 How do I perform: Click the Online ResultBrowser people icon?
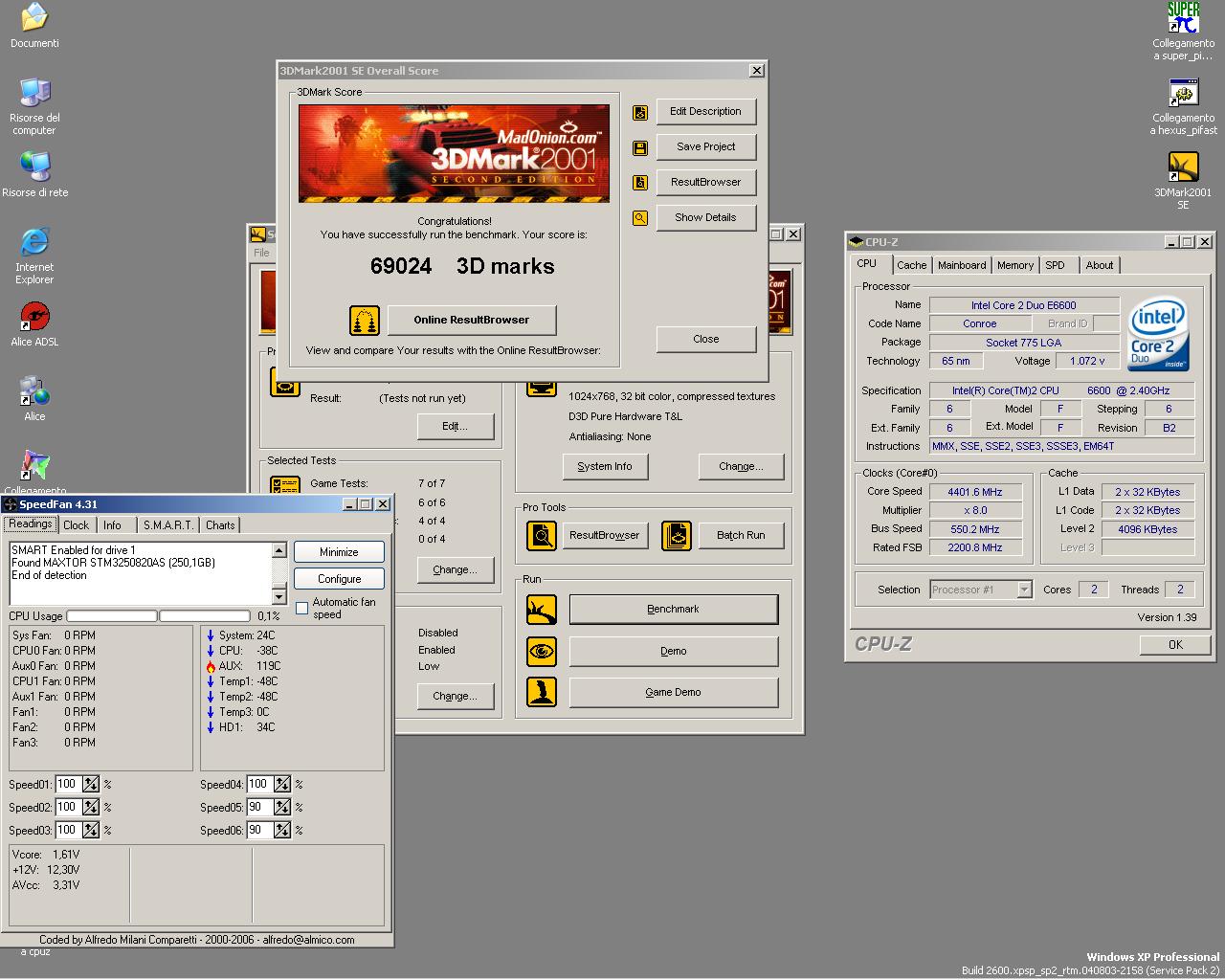[365, 321]
